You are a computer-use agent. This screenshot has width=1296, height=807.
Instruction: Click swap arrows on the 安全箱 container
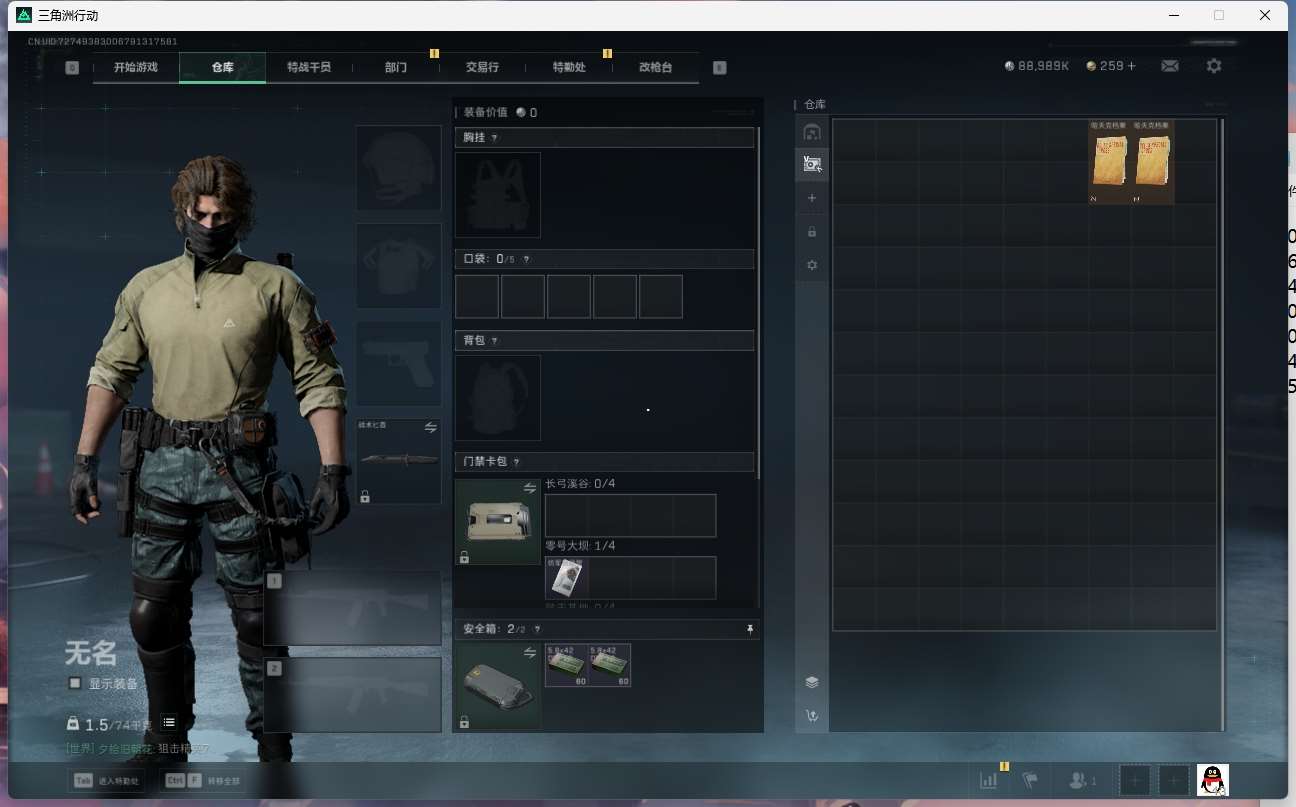tap(530, 652)
